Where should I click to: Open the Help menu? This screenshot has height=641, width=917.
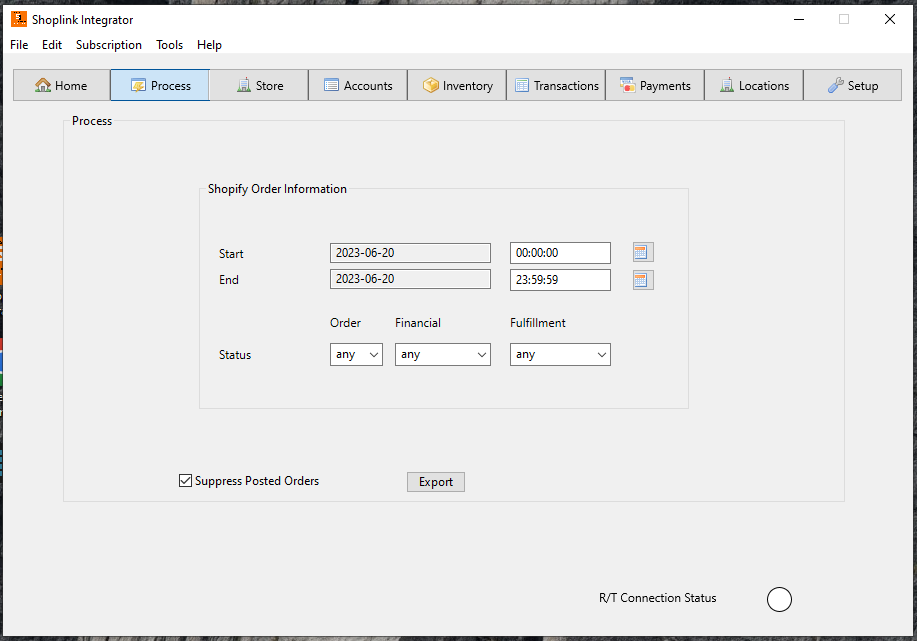(x=209, y=45)
